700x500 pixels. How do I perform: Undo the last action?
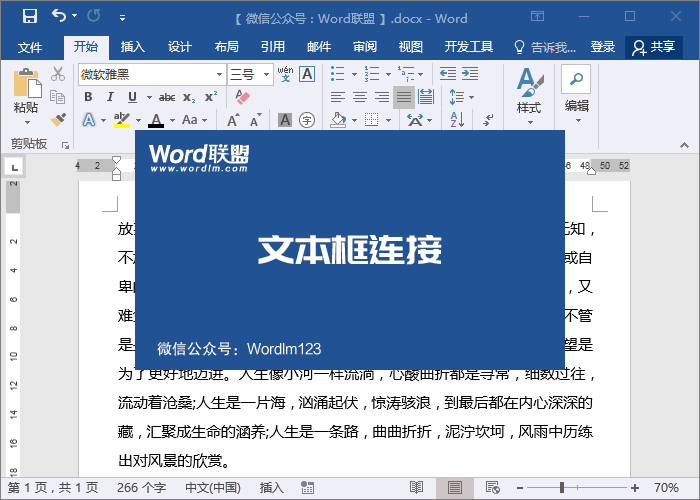(59, 16)
